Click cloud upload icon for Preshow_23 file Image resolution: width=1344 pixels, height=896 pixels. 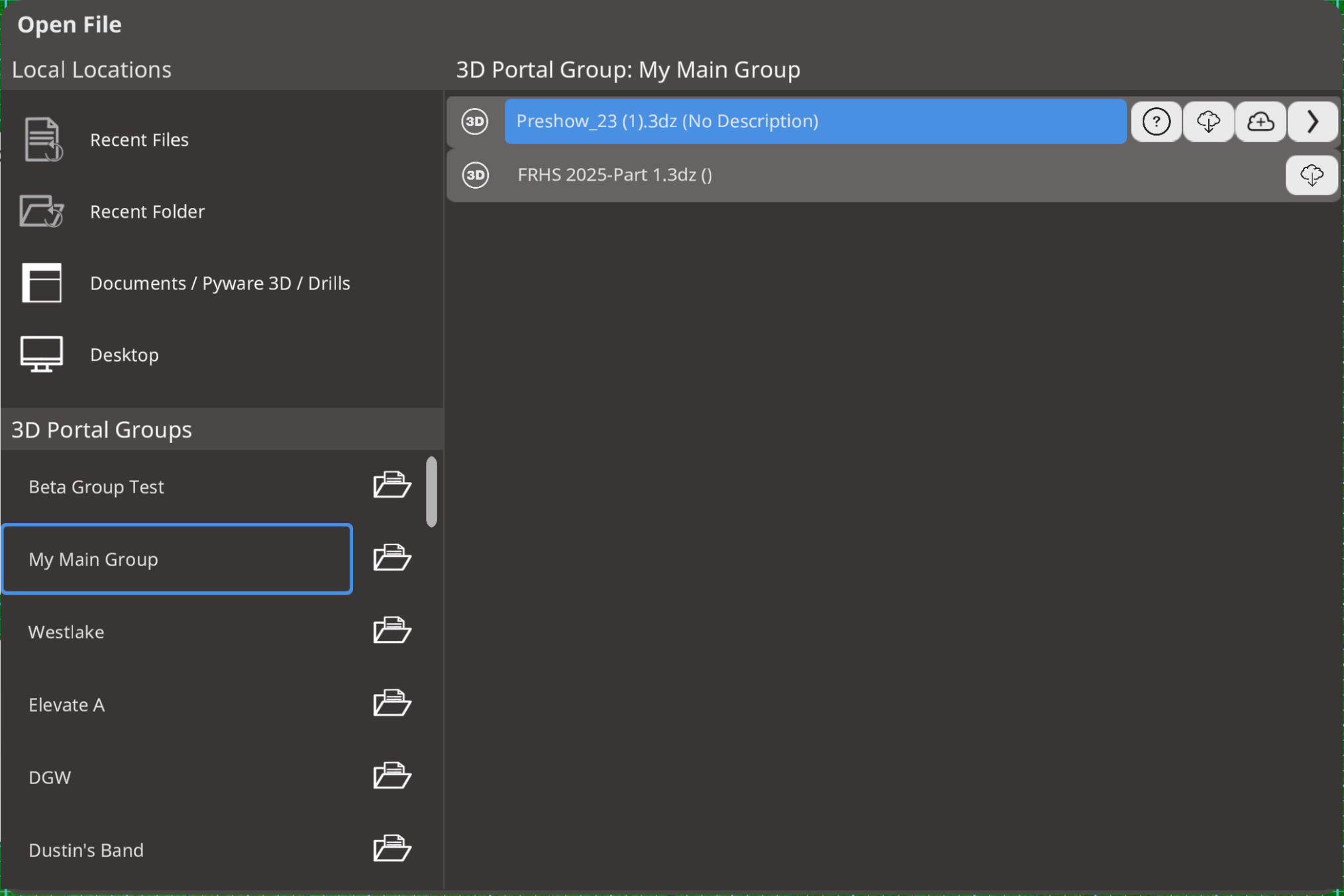click(x=1260, y=122)
